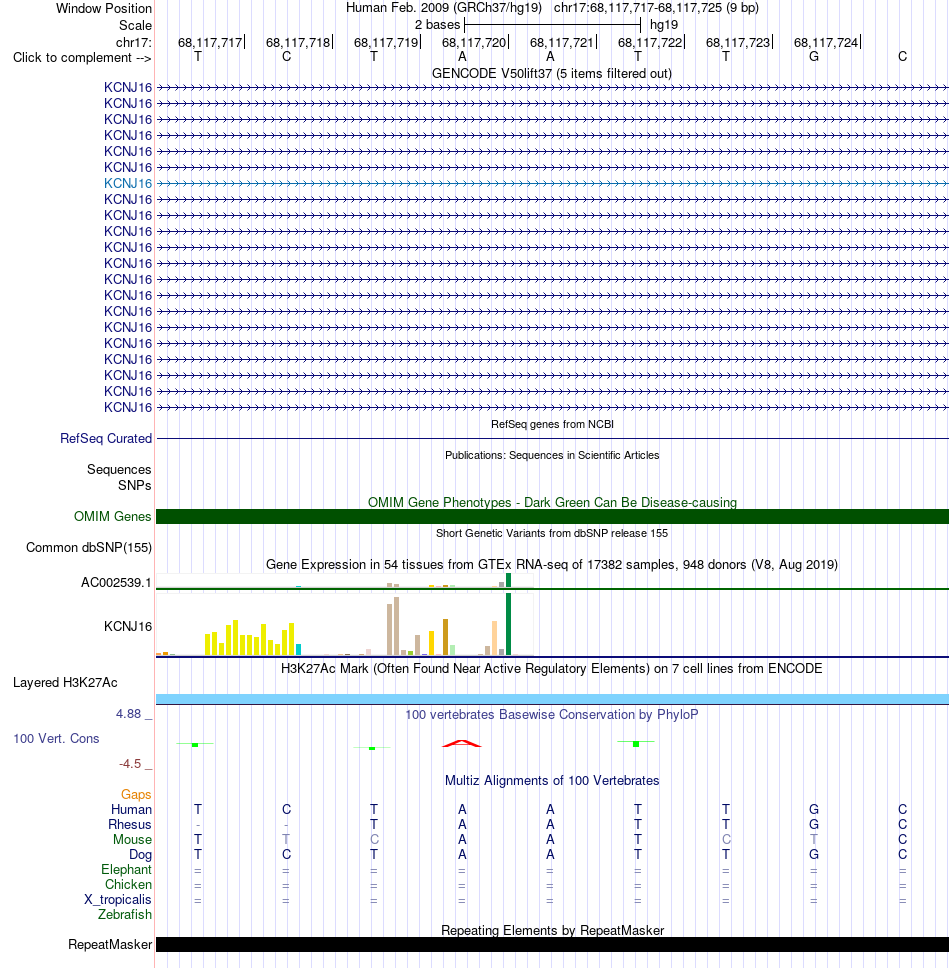This screenshot has height=968, width=950.
Task: Click the Dog alignment row label
Action: pyautogui.click(x=140, y=854)
